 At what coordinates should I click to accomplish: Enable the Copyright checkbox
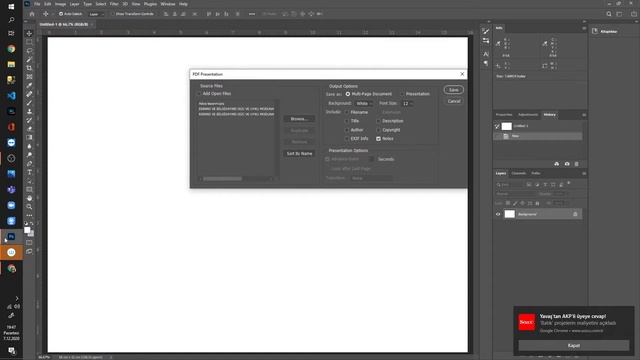378,130
